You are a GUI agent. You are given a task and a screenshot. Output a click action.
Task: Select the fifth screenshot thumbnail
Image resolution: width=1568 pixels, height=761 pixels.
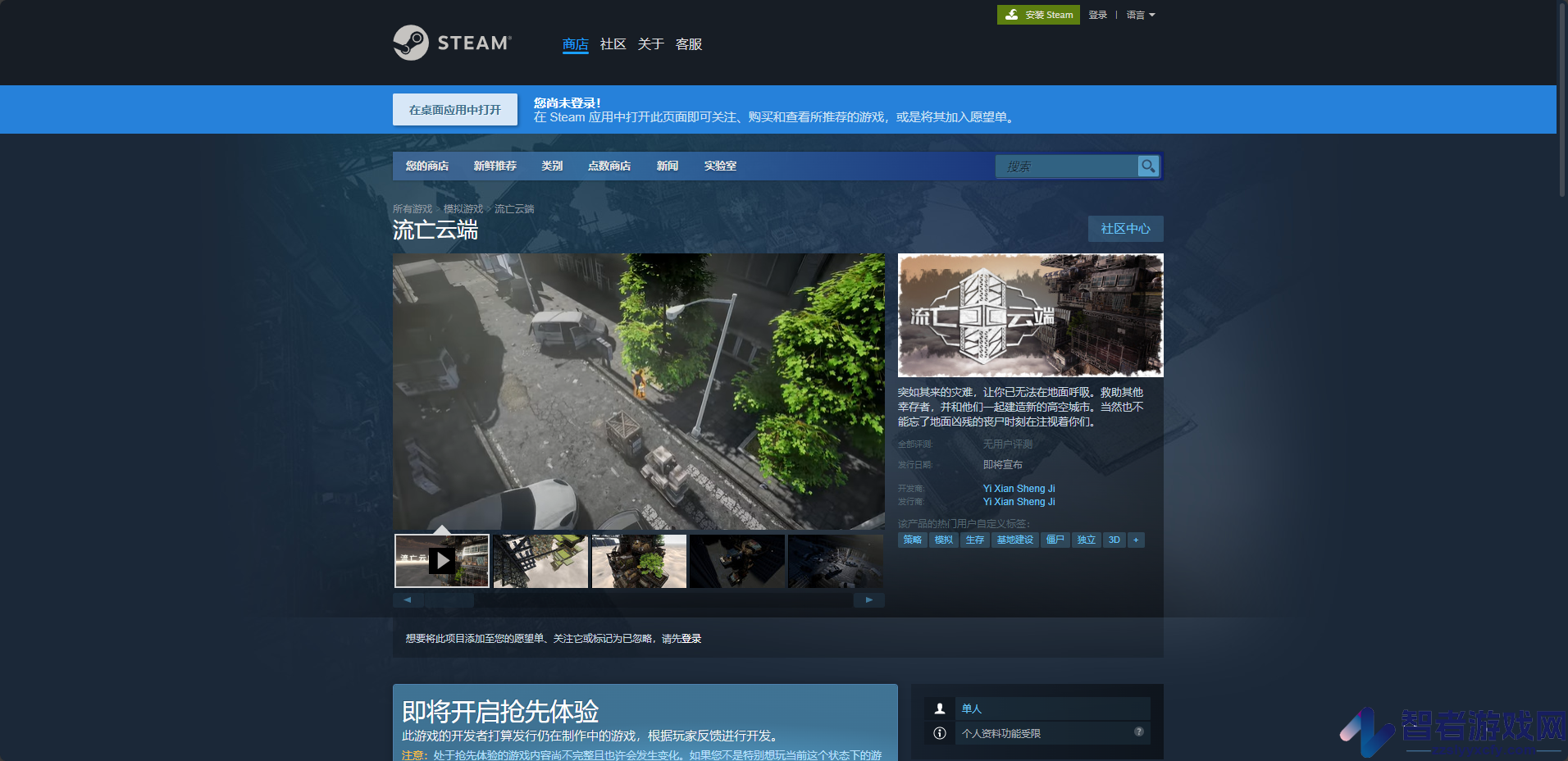tap(836, 561)
